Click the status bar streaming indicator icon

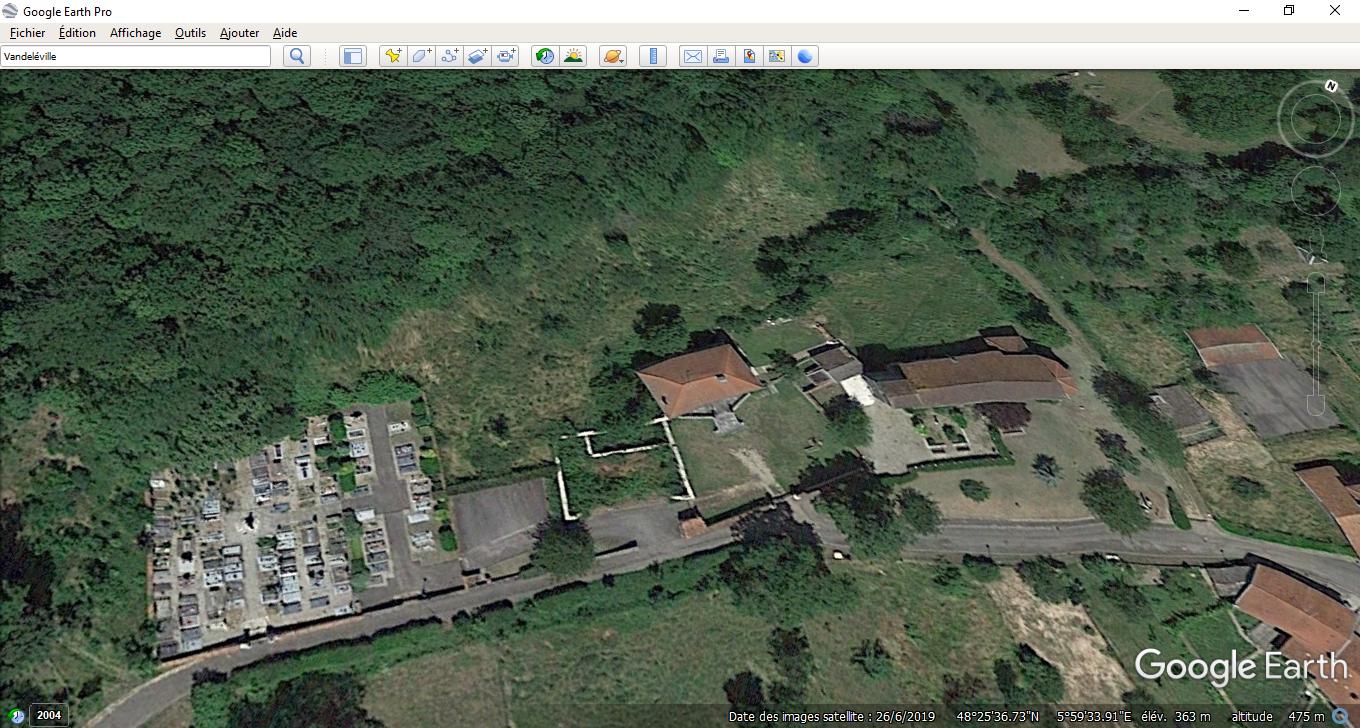[x=1339, y=716]
